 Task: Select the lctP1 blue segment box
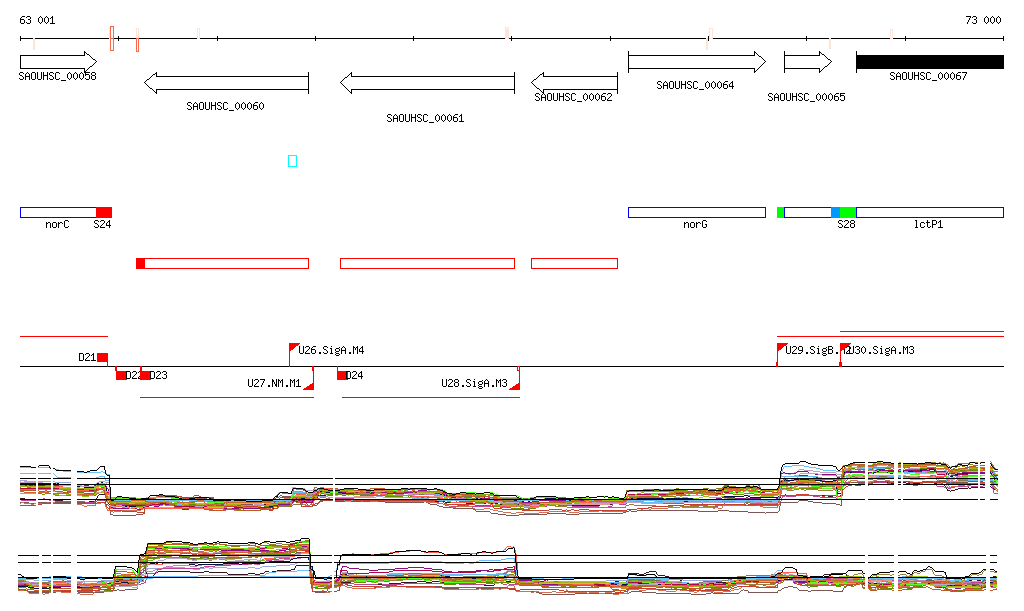tap(930, 212)
